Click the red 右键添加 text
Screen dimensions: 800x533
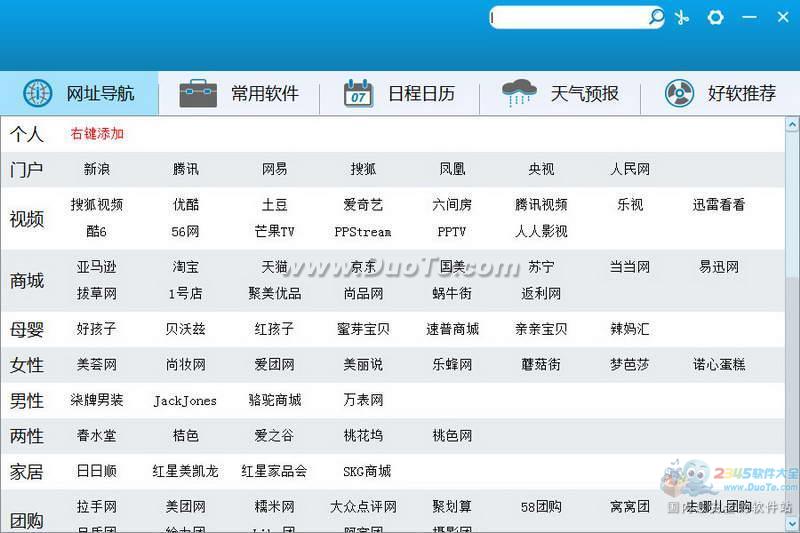click(x=97, y=134)
